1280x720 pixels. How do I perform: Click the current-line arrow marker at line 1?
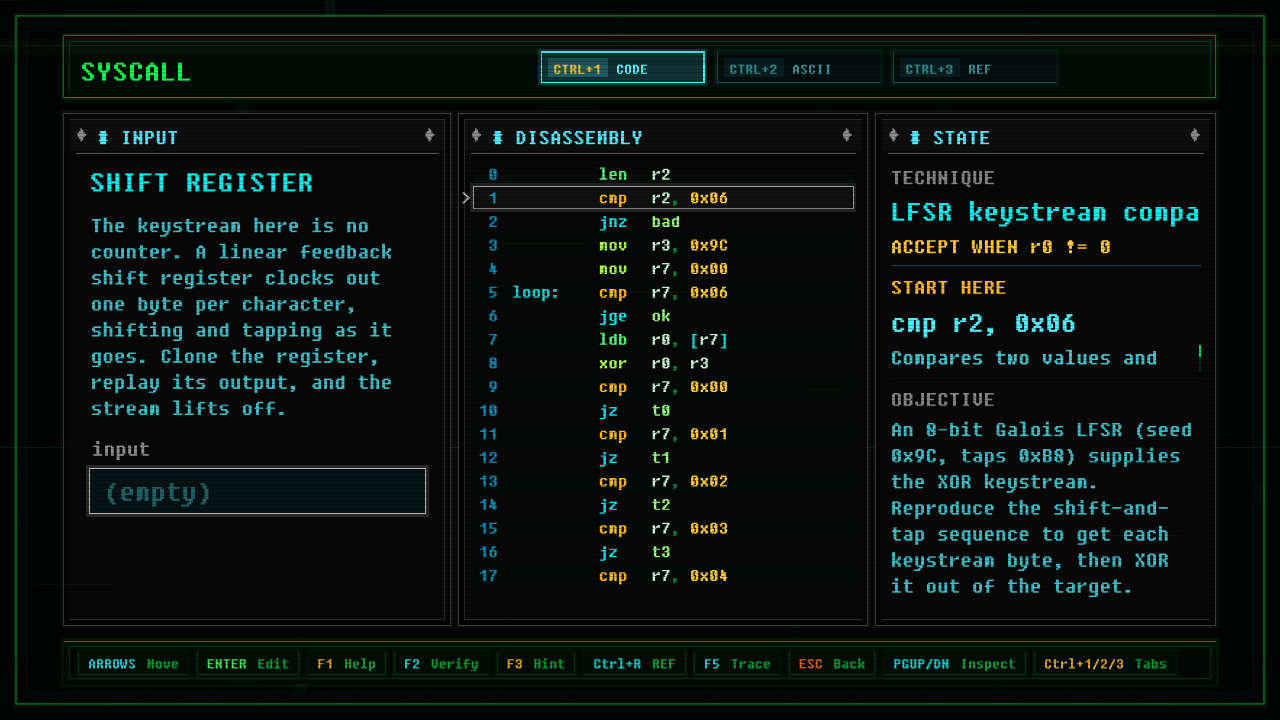466,198
